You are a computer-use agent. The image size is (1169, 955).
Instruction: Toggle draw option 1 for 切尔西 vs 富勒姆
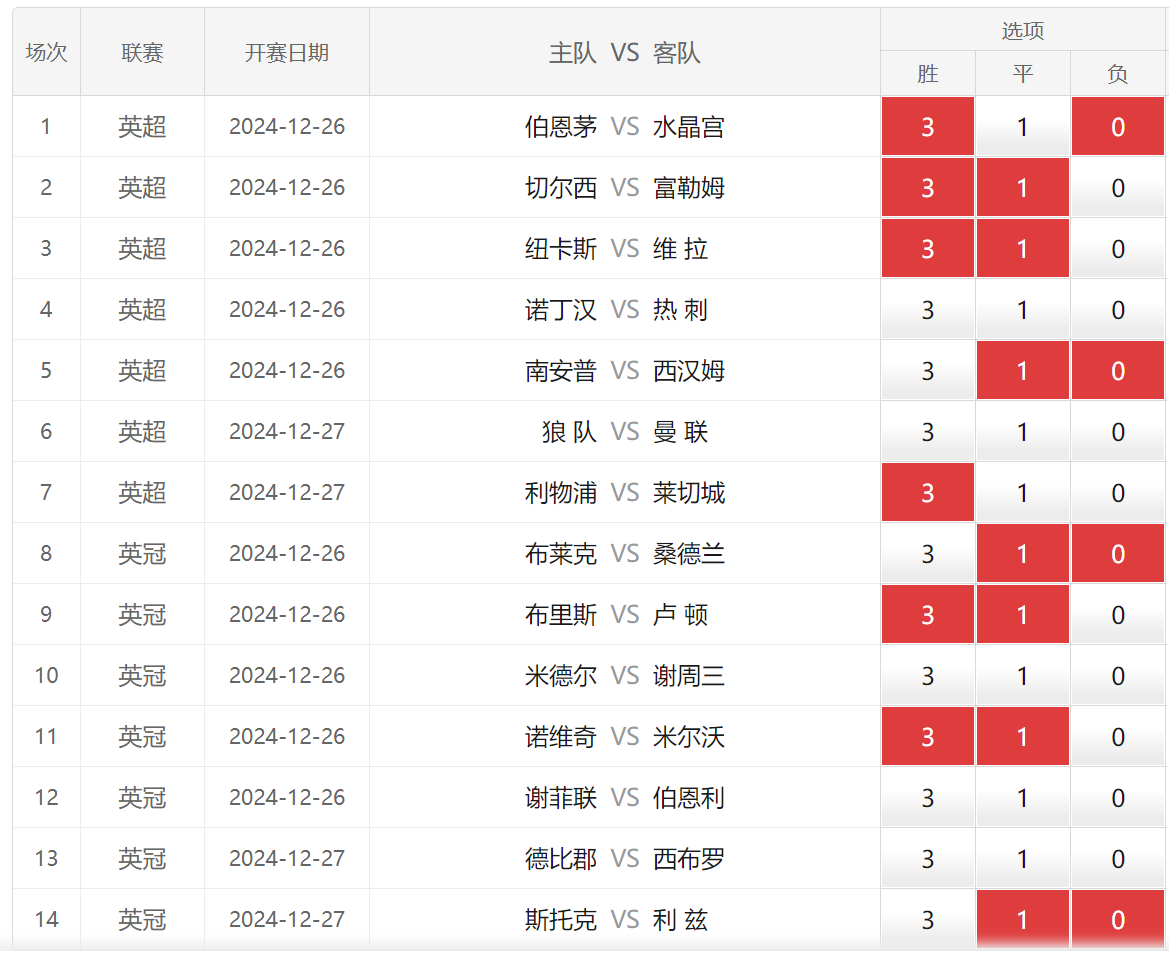[x=1023, y=187]
